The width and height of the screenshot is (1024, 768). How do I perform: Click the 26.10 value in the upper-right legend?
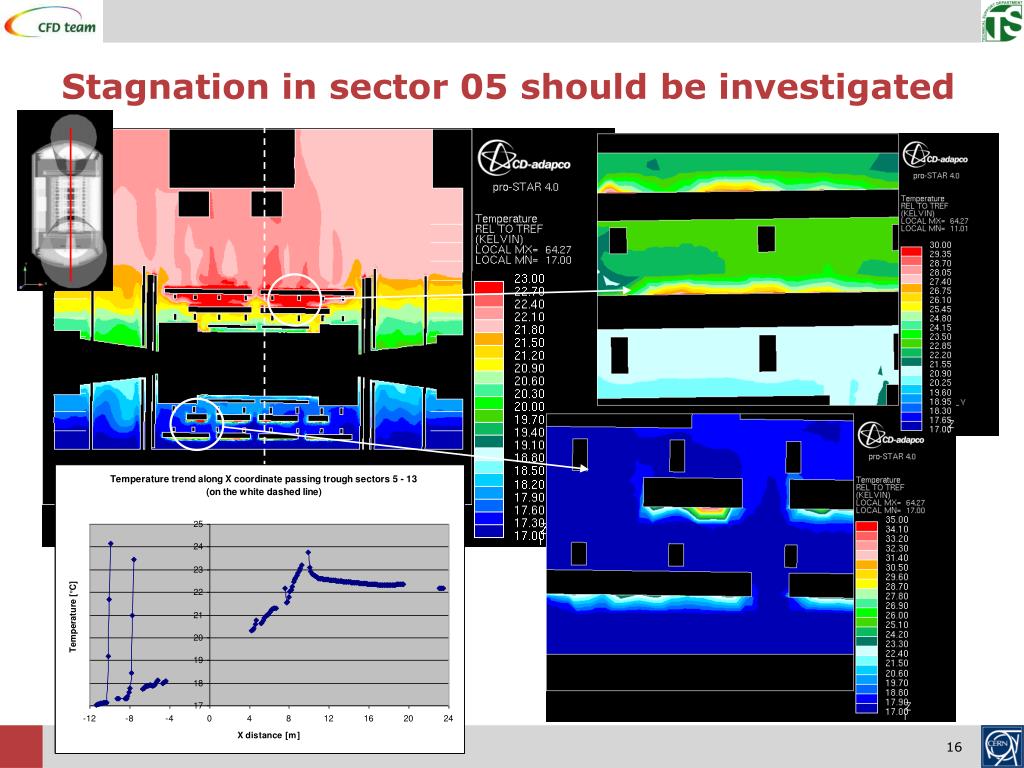(940, 300)
